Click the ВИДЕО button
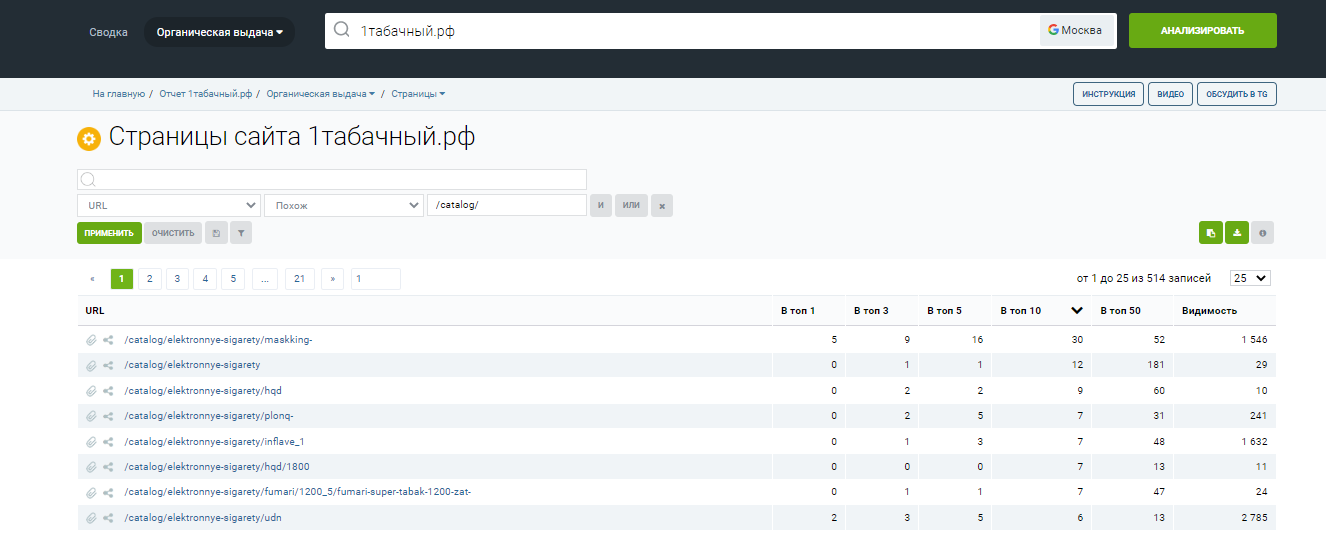This screenshot has height=535, width=1326. click(x=1170, y=94)
